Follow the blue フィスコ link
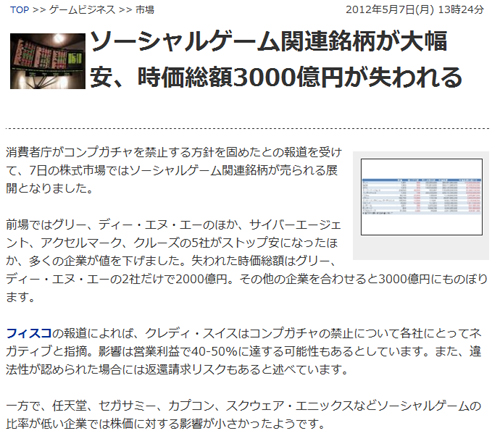 [x=29, y=333]
